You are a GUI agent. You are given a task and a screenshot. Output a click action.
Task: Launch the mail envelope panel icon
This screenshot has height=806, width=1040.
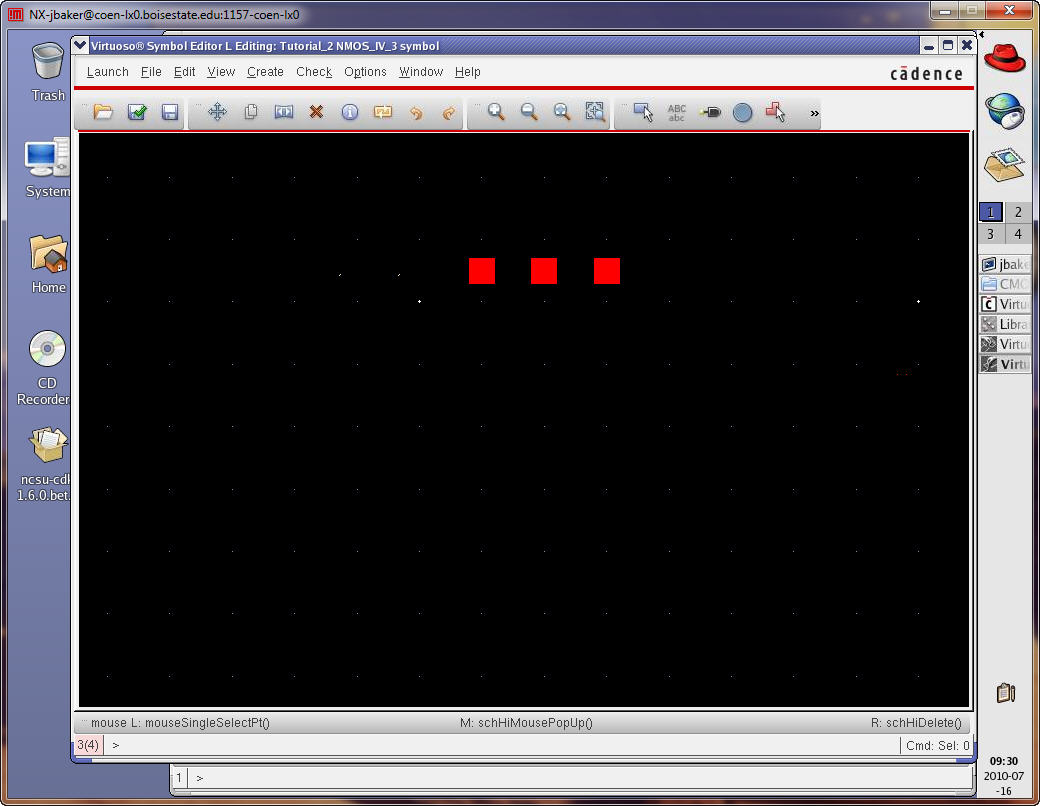(x=1004, y=165)
